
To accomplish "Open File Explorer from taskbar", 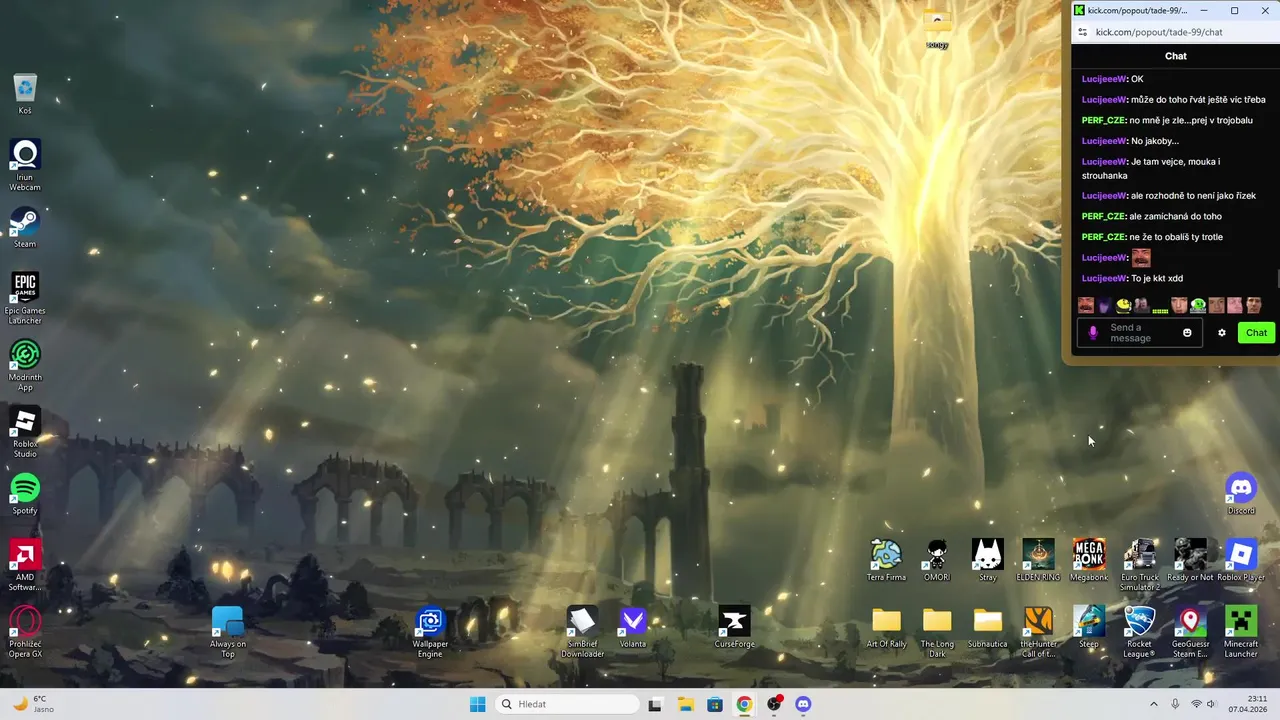I will [686, 704].
